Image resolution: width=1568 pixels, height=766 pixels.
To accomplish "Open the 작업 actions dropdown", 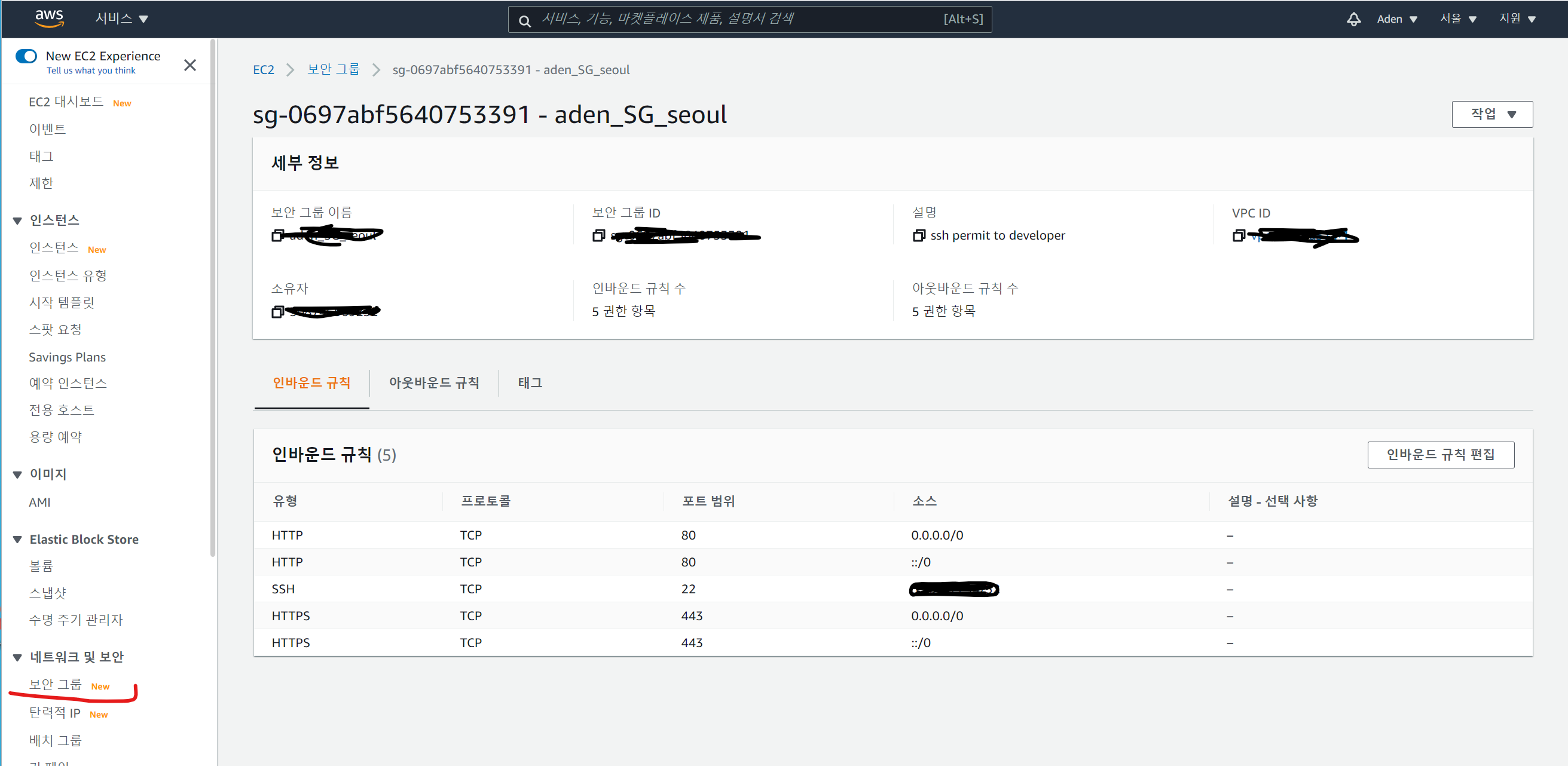I will (x=1492, y=114).
